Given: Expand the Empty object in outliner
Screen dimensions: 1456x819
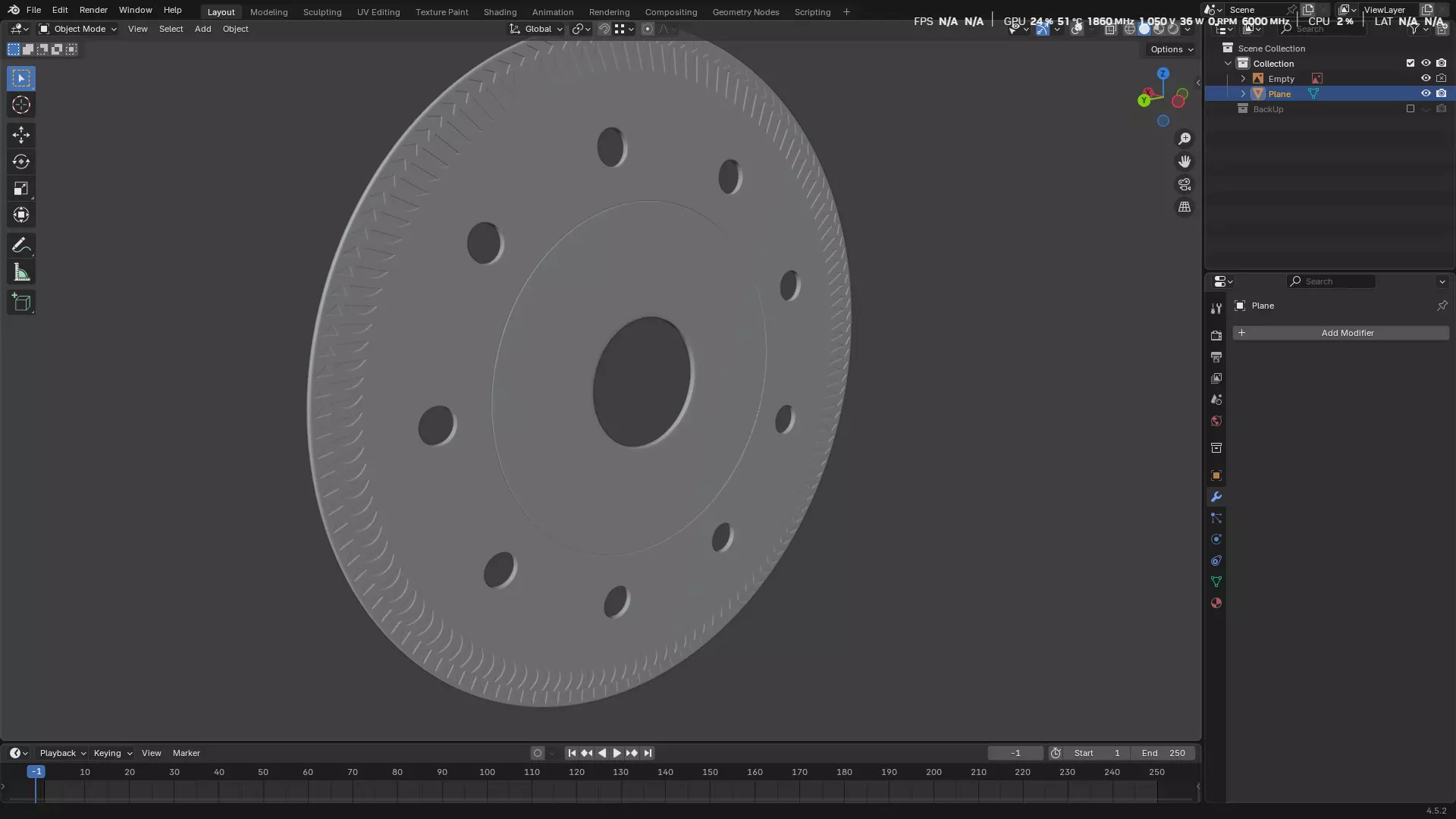Looking at the screenshot, I should coord(1243,78).
